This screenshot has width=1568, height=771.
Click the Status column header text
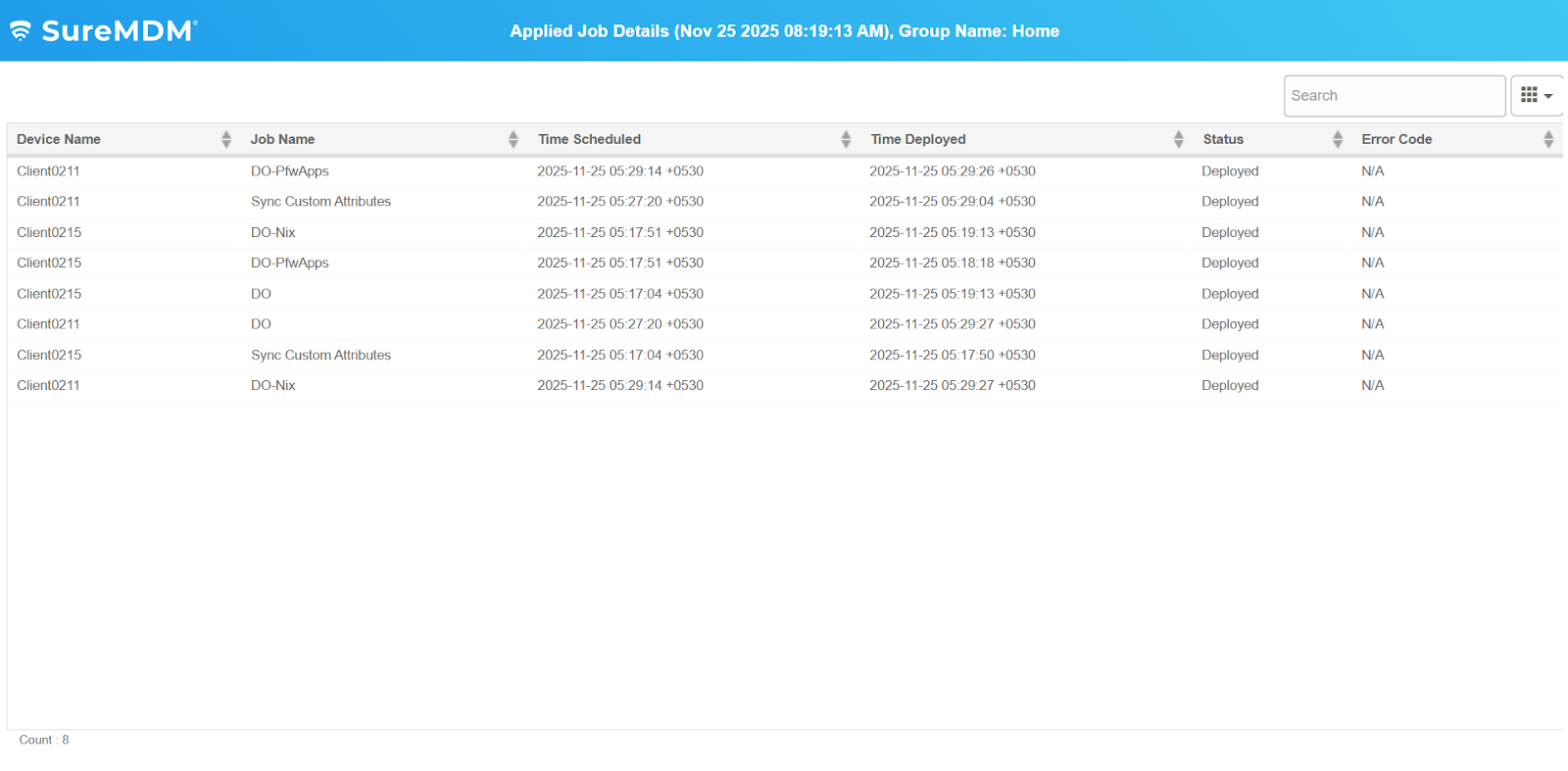click(1223, 139)
